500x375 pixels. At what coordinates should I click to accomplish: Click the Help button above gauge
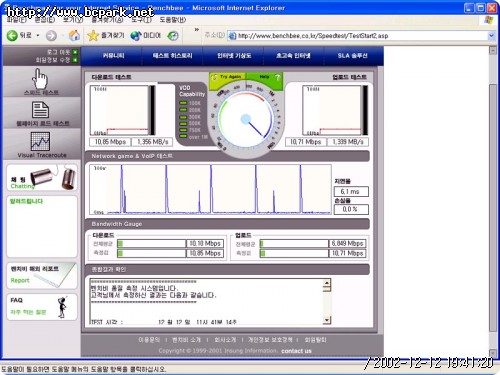coord(265,77)
